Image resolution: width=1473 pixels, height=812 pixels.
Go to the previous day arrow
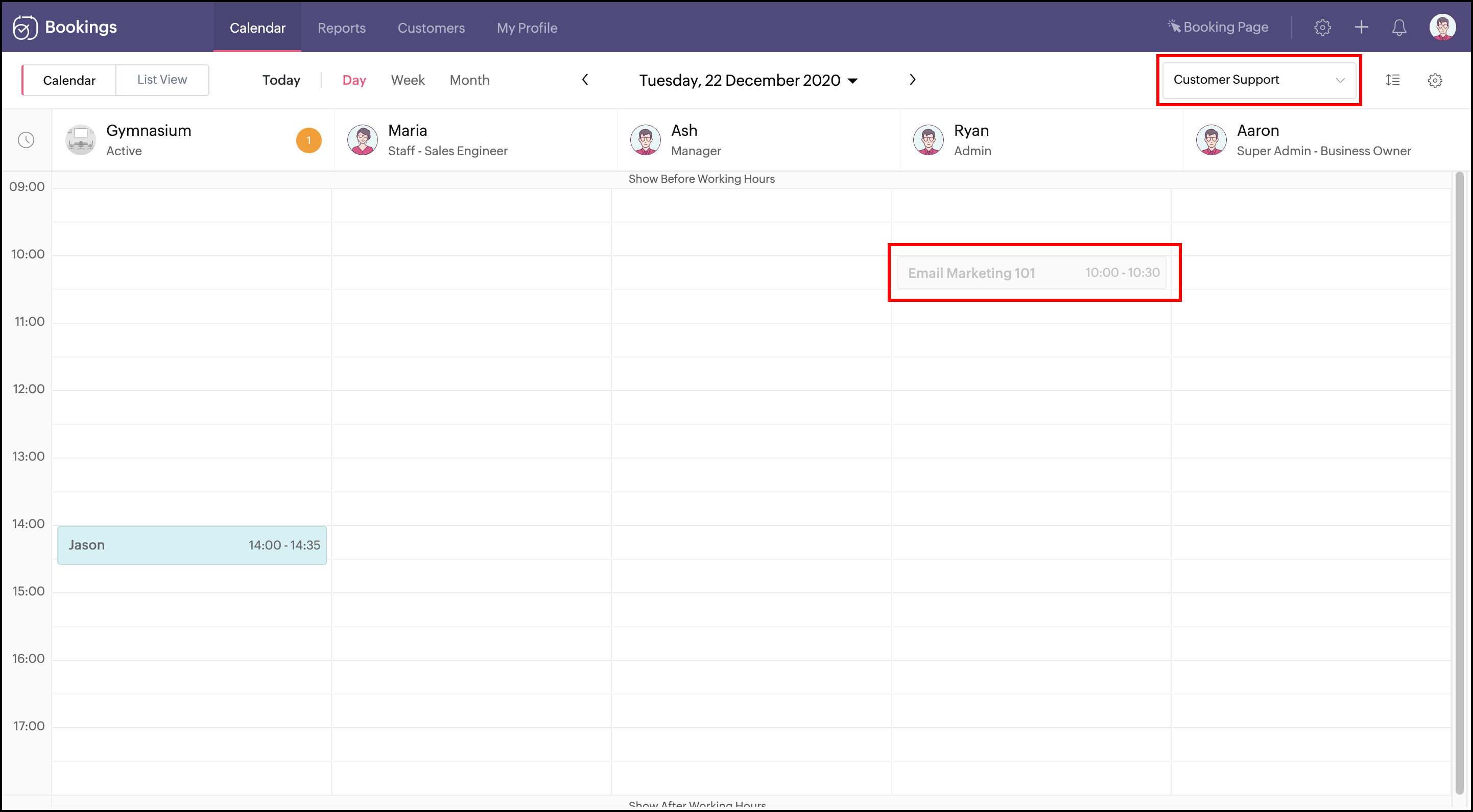[x=585, y=80]
